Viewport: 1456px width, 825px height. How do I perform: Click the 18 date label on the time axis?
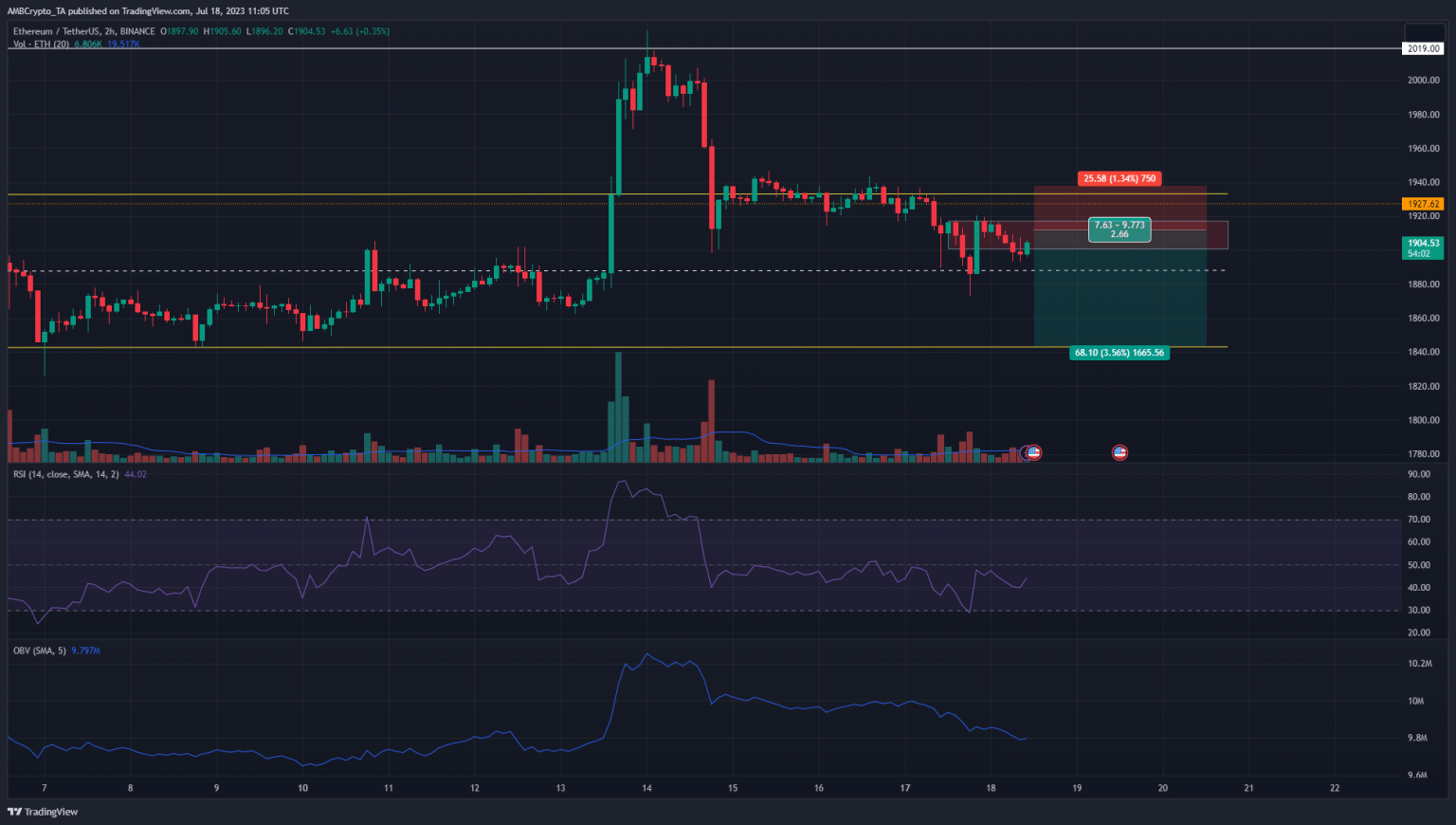coord(990,788)
